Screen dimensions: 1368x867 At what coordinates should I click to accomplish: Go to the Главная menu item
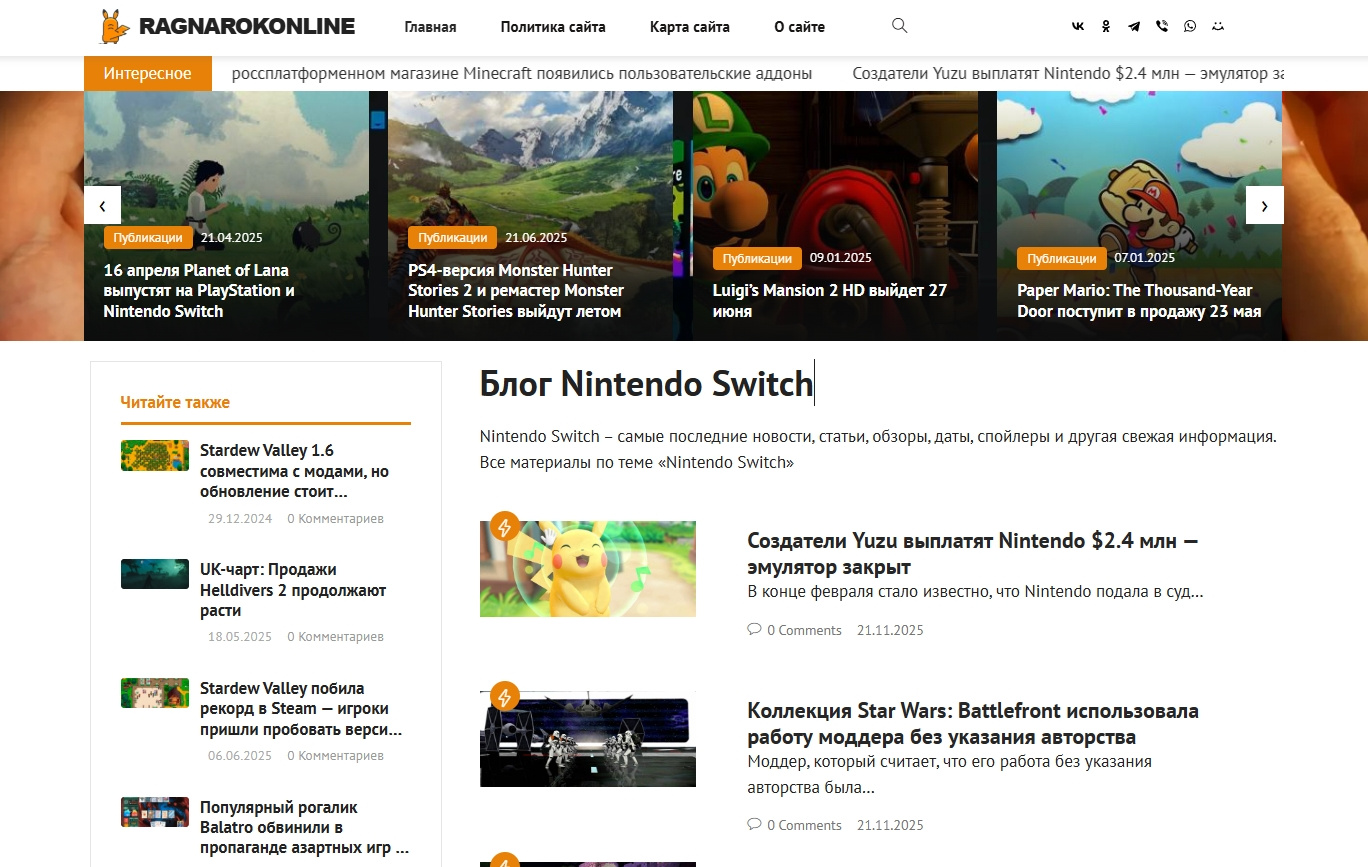[430, 27]
